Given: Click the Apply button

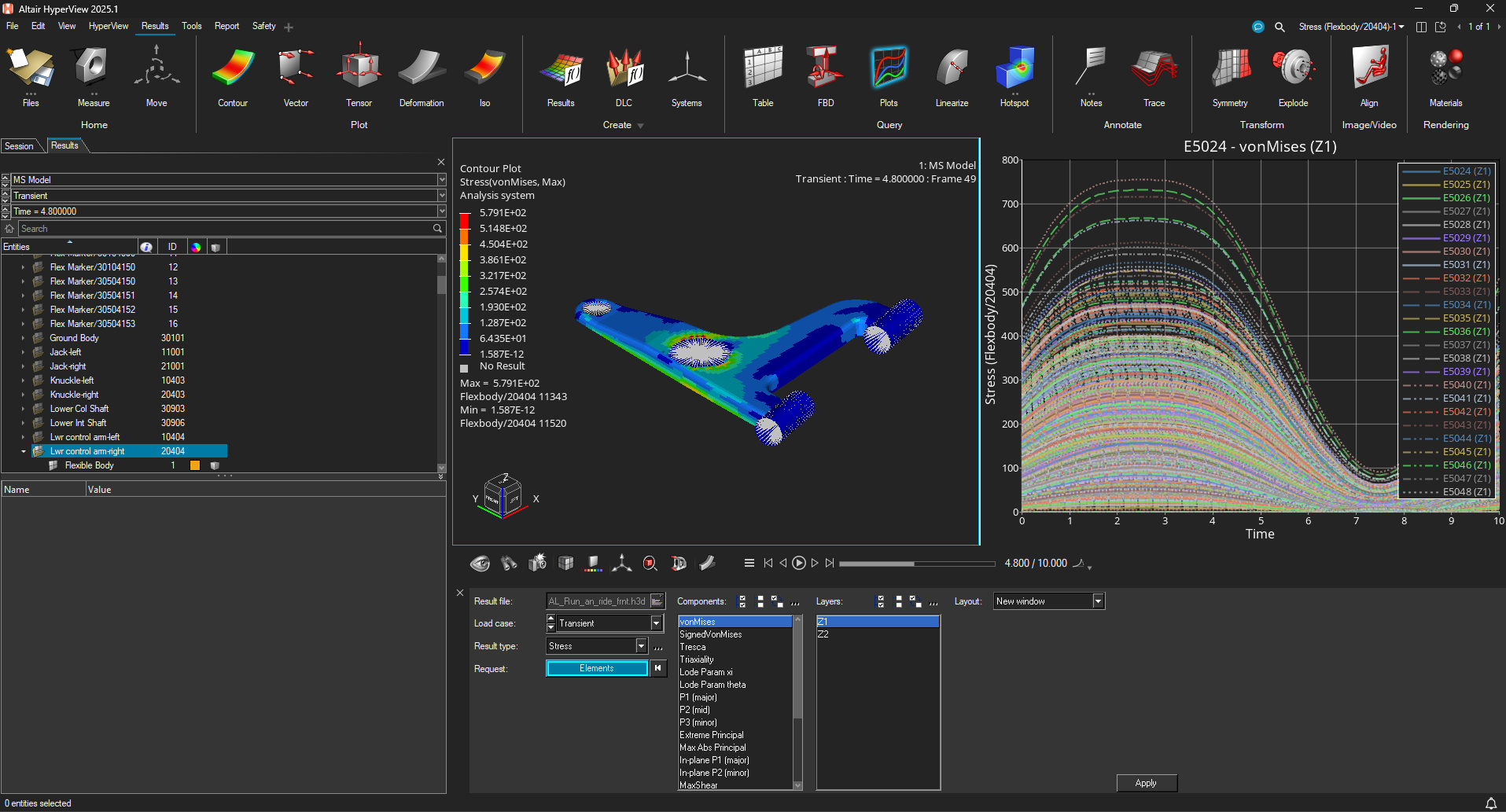Looking at the screenshot, I should (x=1146, y=783).
